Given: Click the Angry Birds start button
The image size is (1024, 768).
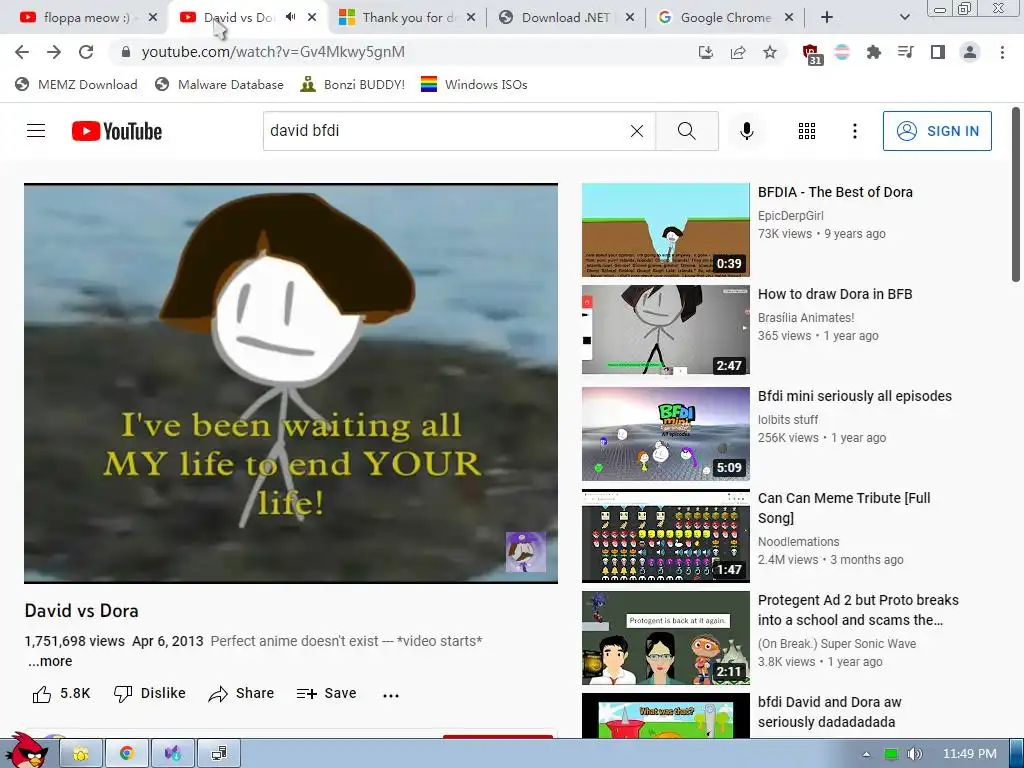Looking at the screenshot, I should (26, 751).
